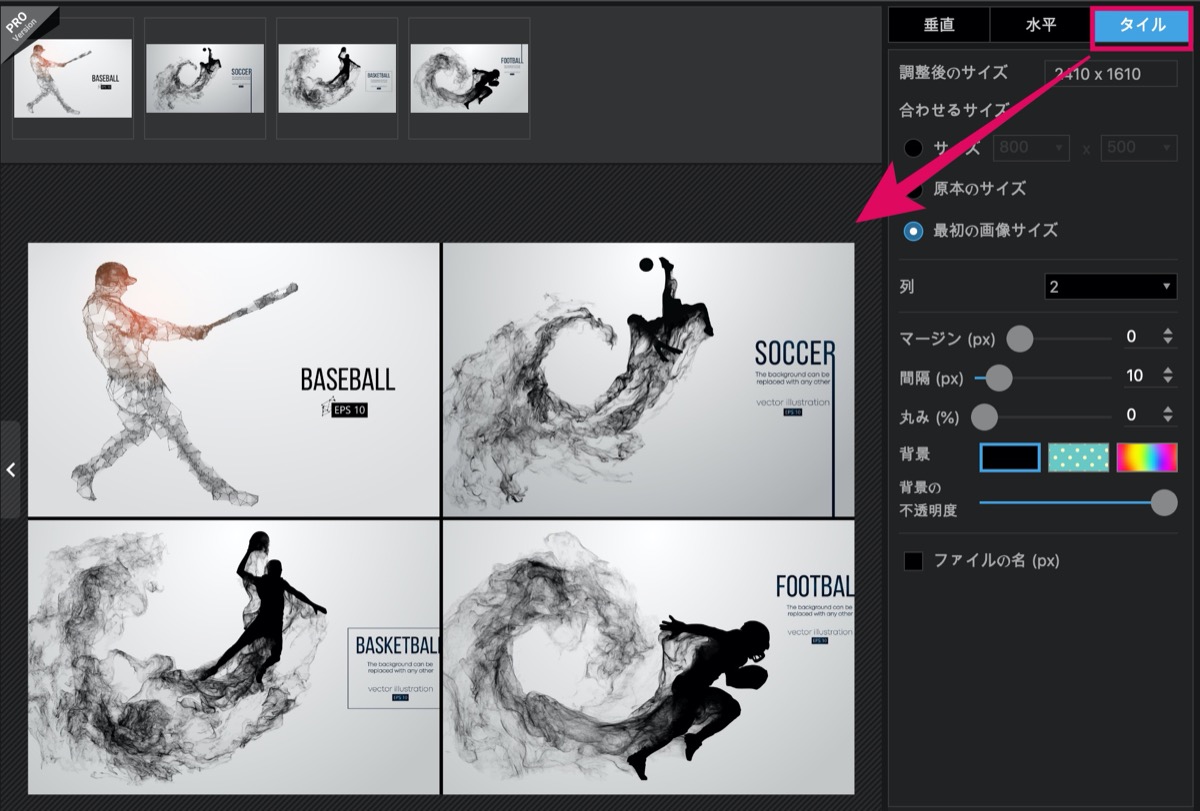Click the Football image in the tiled preview
This screenshot has height=811, width=1200.
(x=649, y=657)
